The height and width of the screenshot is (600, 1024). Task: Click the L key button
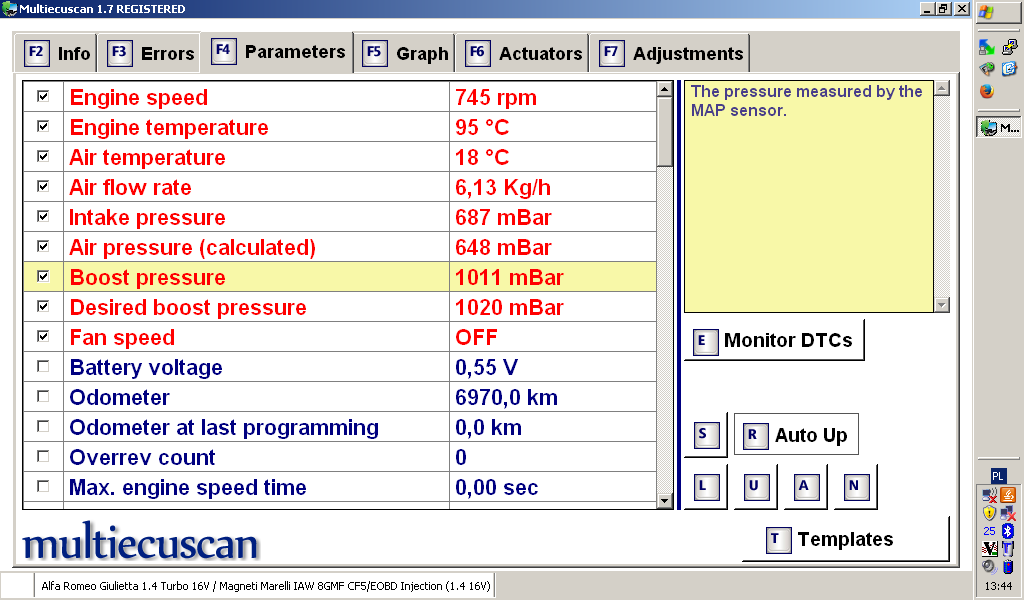(x=705, y=486)
